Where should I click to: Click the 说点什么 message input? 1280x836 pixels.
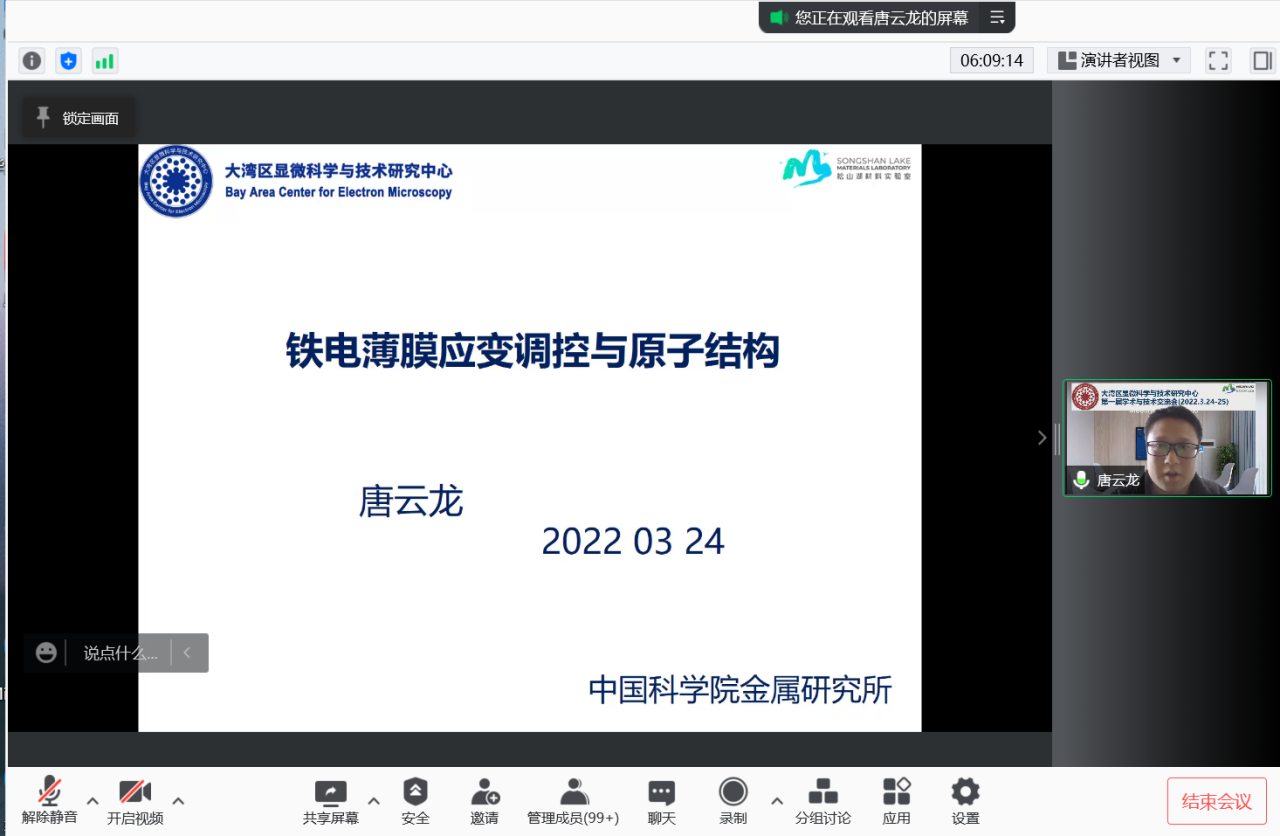120,653
